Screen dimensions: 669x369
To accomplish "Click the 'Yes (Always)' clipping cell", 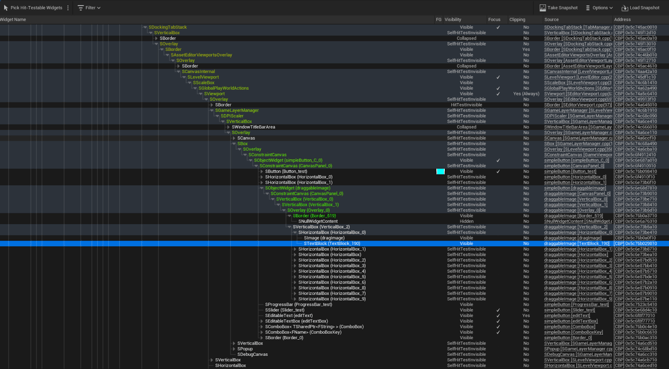I will (526, 94).
